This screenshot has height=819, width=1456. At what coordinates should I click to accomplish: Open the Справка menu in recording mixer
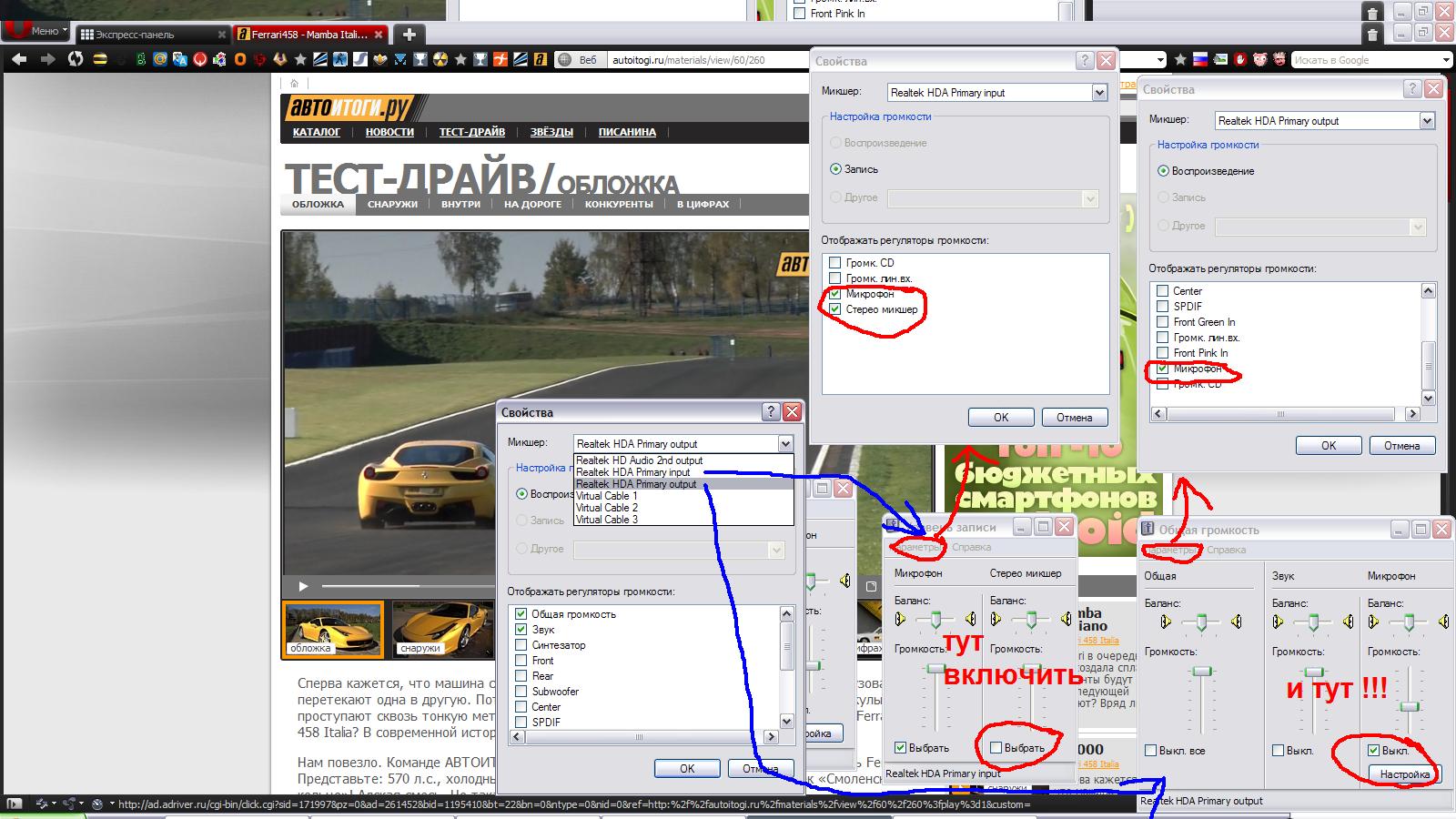click(x=971, y=548)
